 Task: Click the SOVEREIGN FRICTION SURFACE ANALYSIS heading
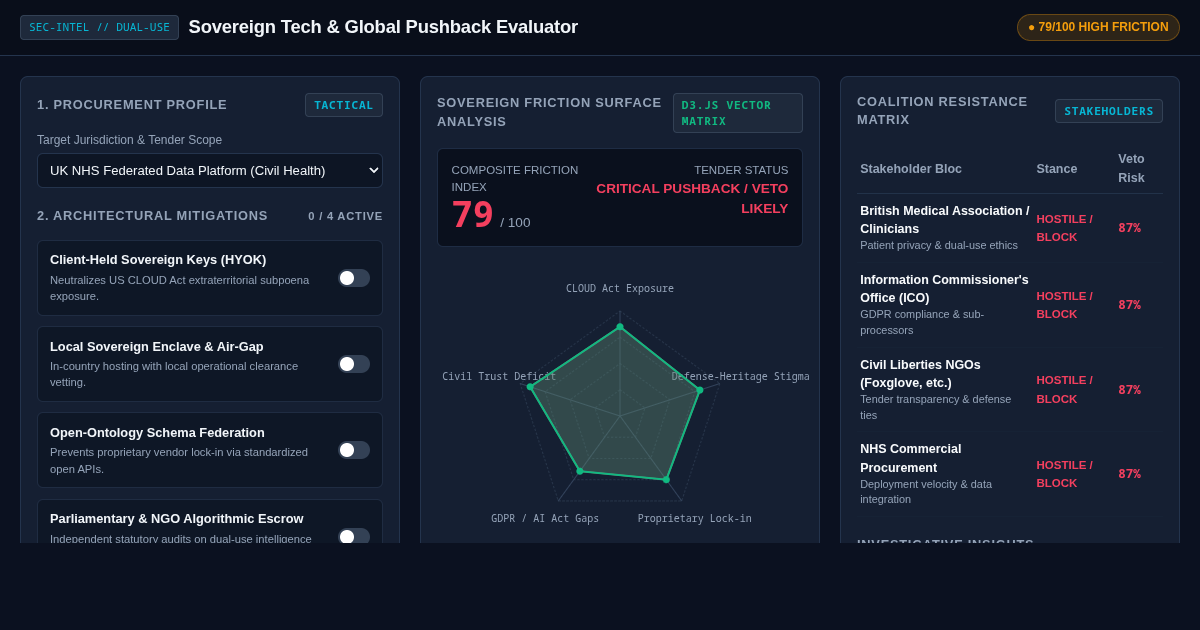(x=549, y=112)
